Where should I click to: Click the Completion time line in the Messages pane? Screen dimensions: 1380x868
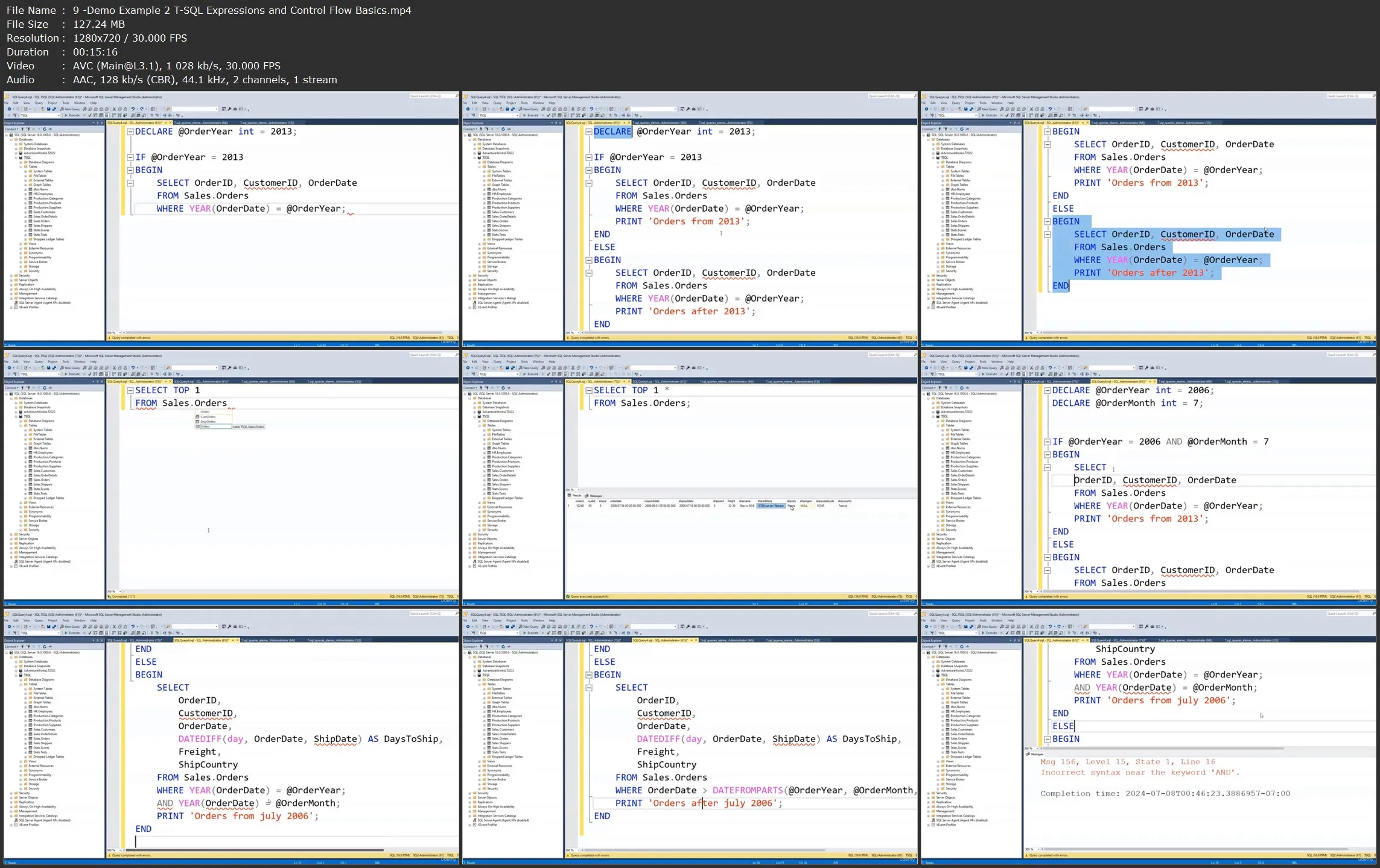click(1165, 793)
